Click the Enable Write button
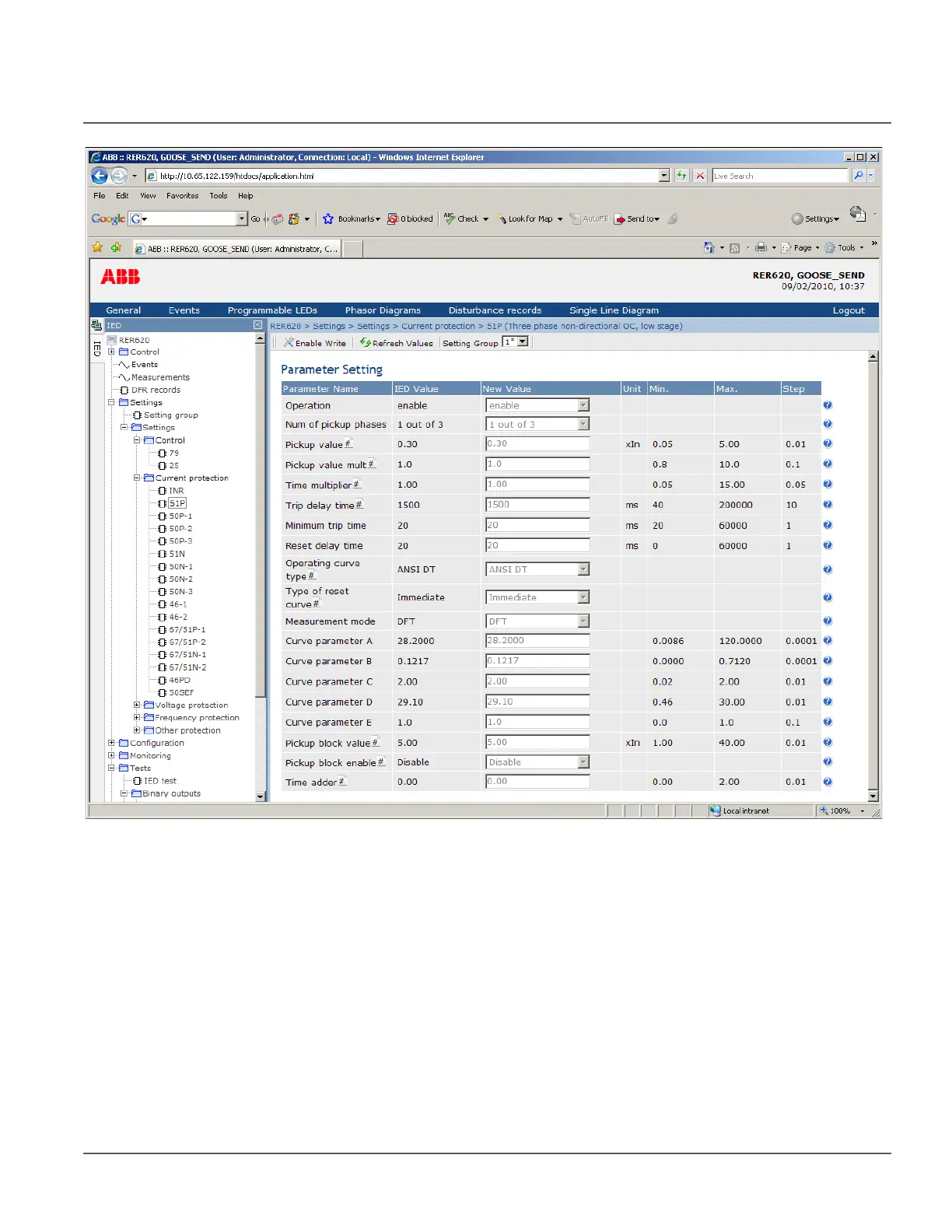 315,342
